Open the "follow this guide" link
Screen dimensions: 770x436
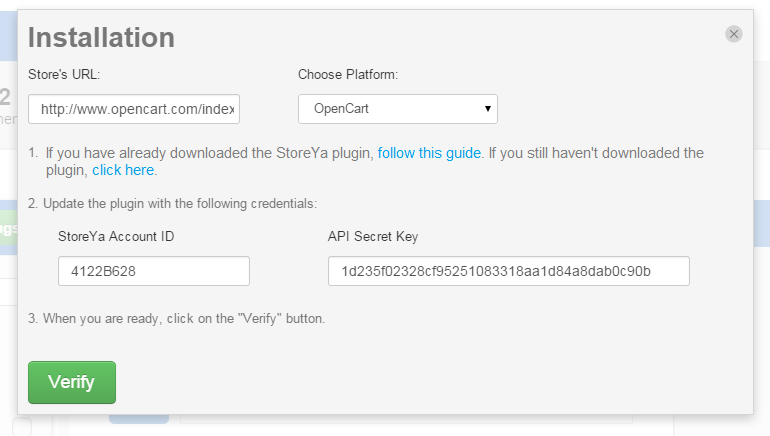pyautogui.click(x=429, y=153)
